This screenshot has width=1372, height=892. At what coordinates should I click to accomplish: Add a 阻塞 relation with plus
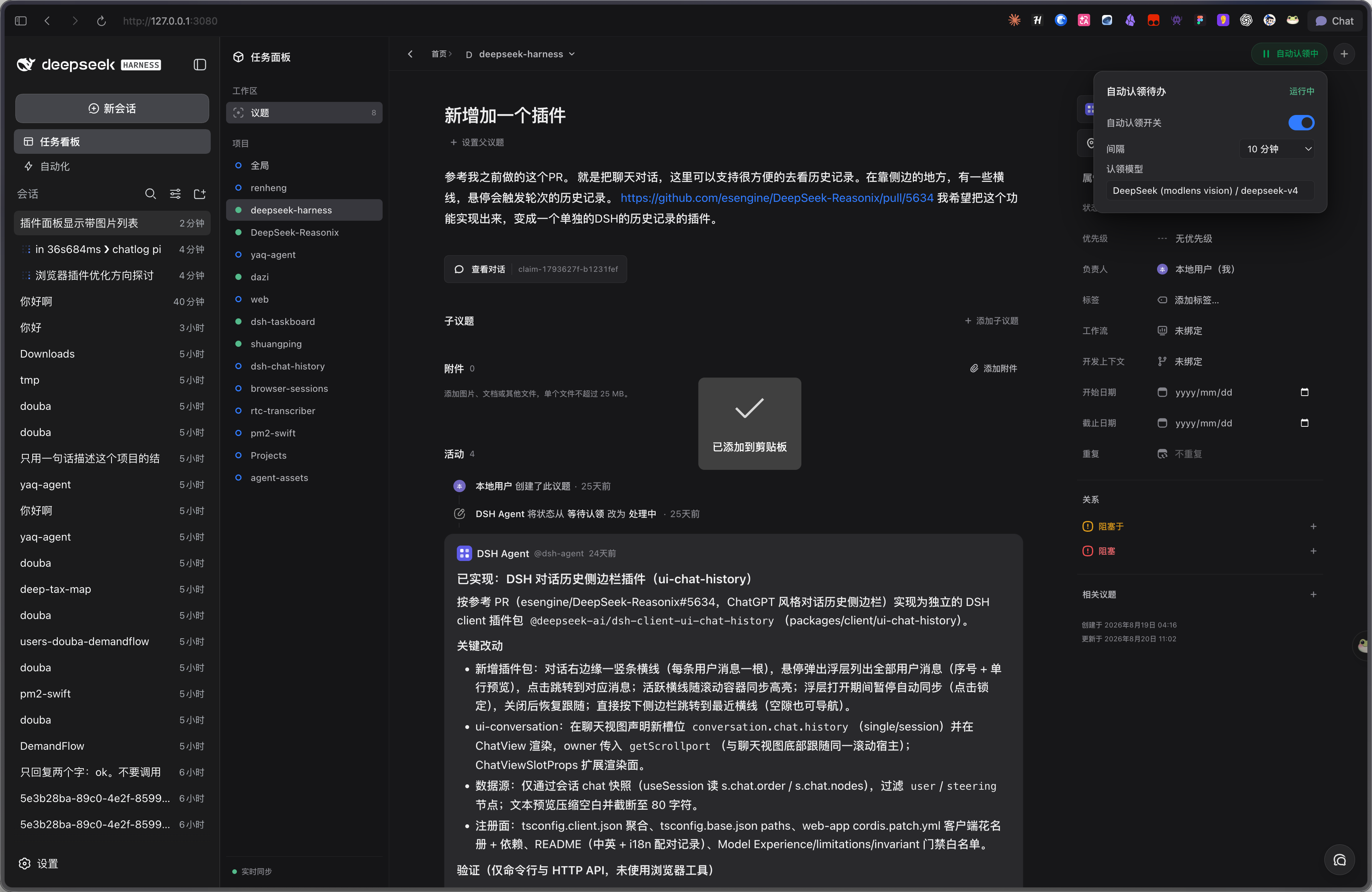point(1313,551)
